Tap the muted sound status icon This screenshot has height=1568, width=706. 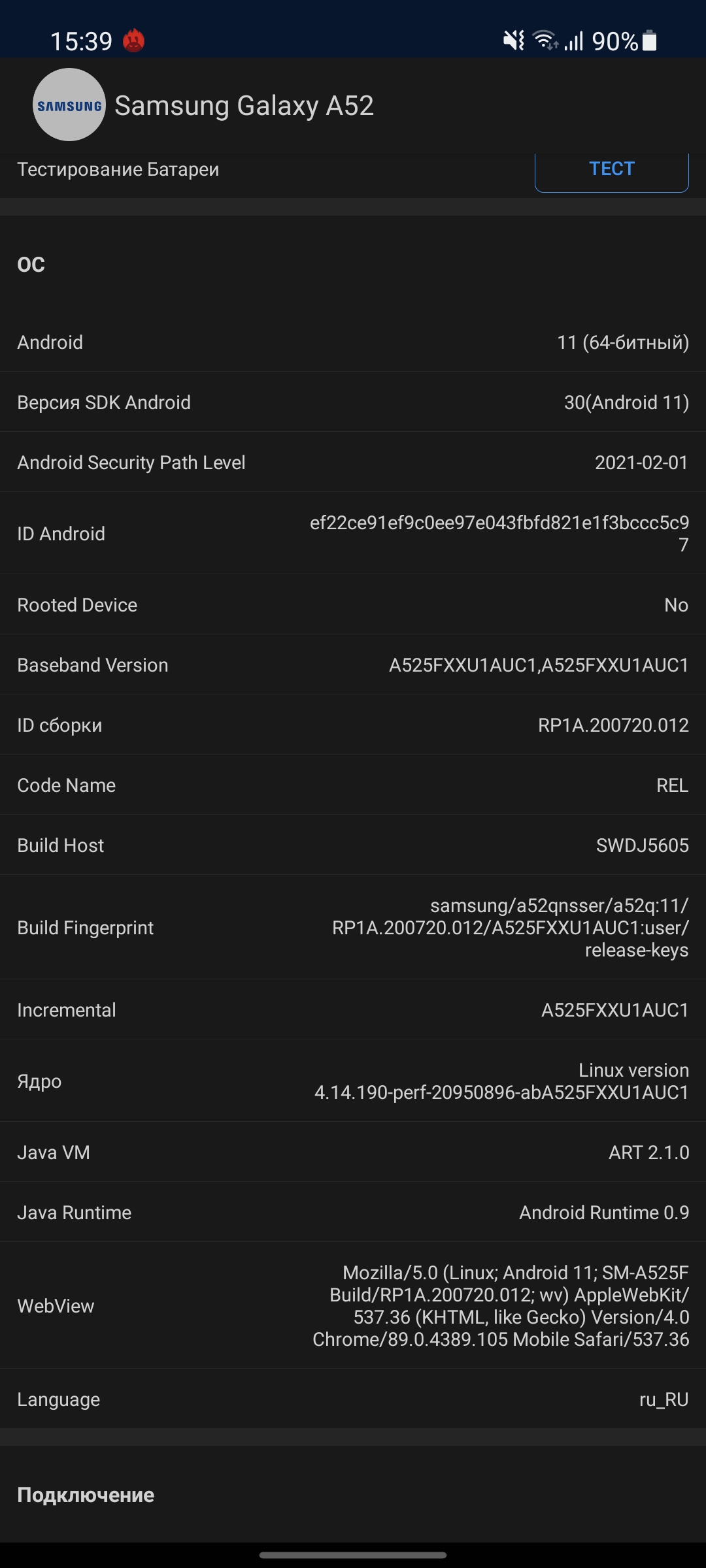pyautogui.click(x=514, y=41)
